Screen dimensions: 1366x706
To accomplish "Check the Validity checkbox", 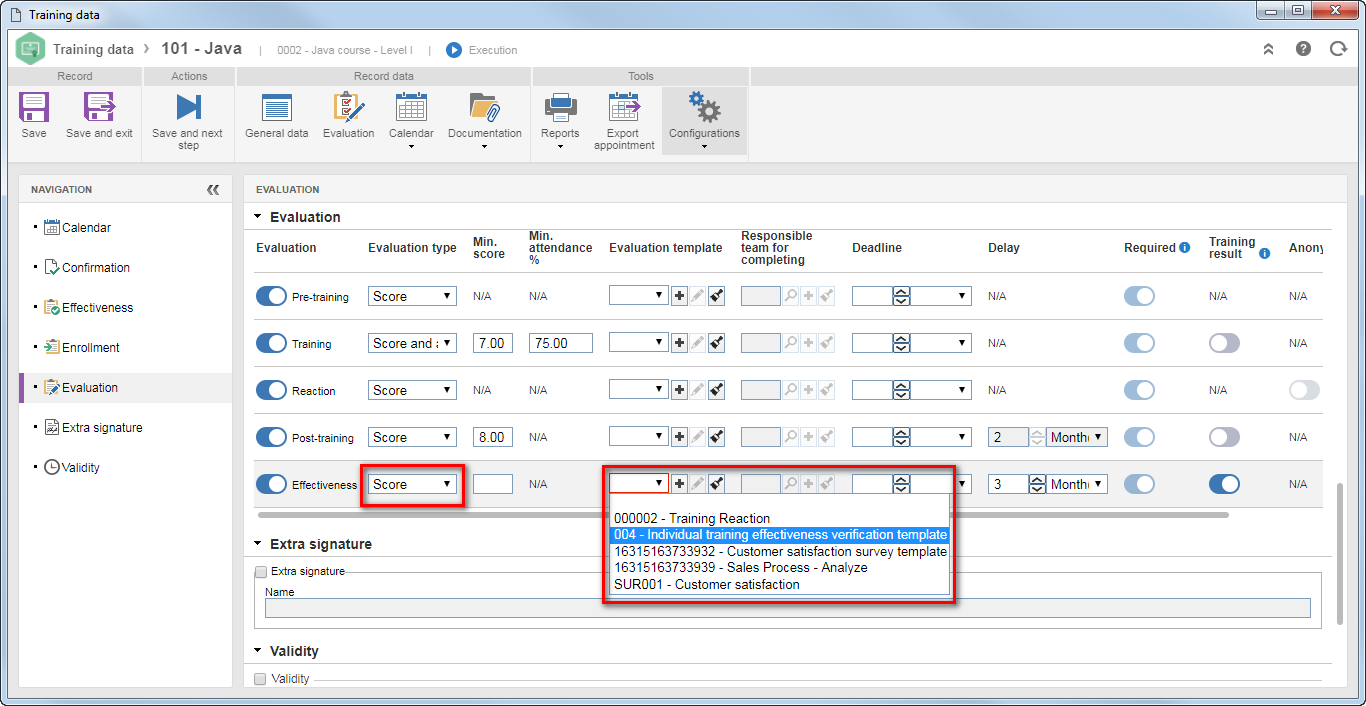I will click(x=261, y=679).
